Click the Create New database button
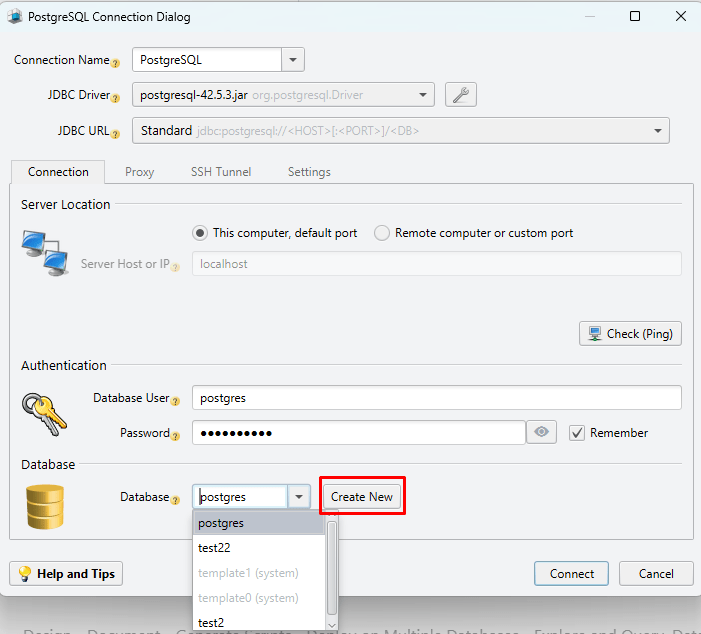 tap(362, 497)
